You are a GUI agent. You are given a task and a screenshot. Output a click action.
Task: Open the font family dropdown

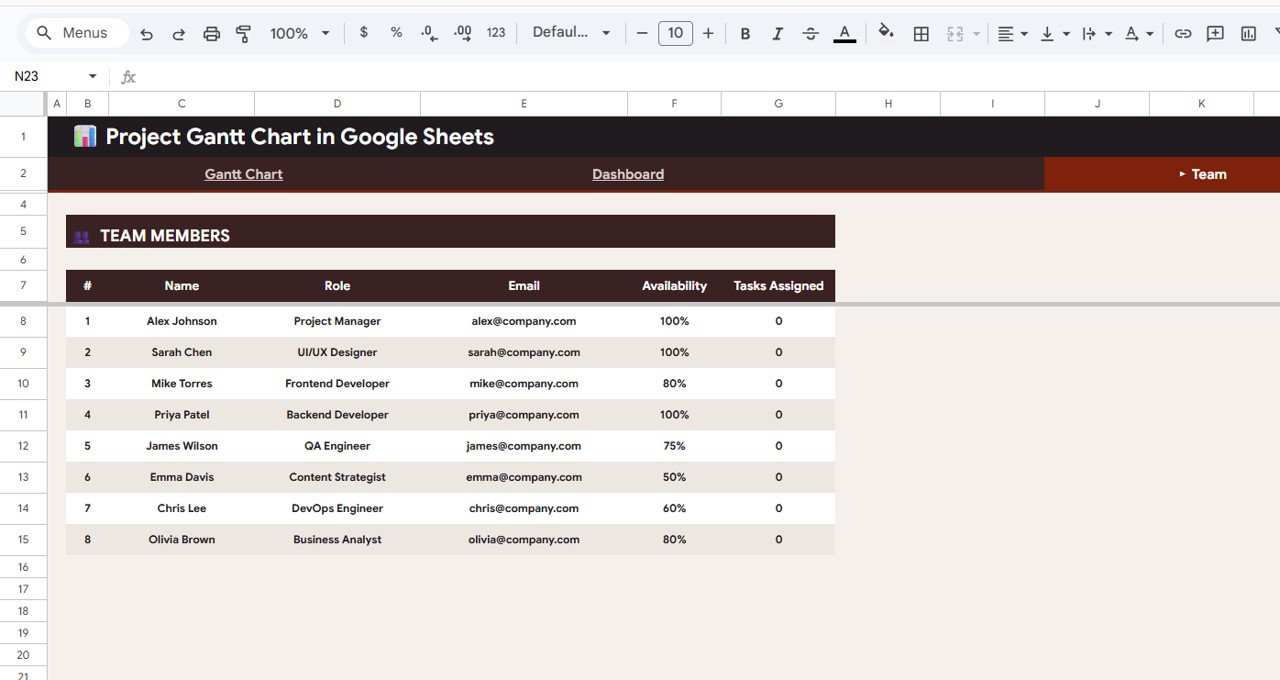(570, 33)
